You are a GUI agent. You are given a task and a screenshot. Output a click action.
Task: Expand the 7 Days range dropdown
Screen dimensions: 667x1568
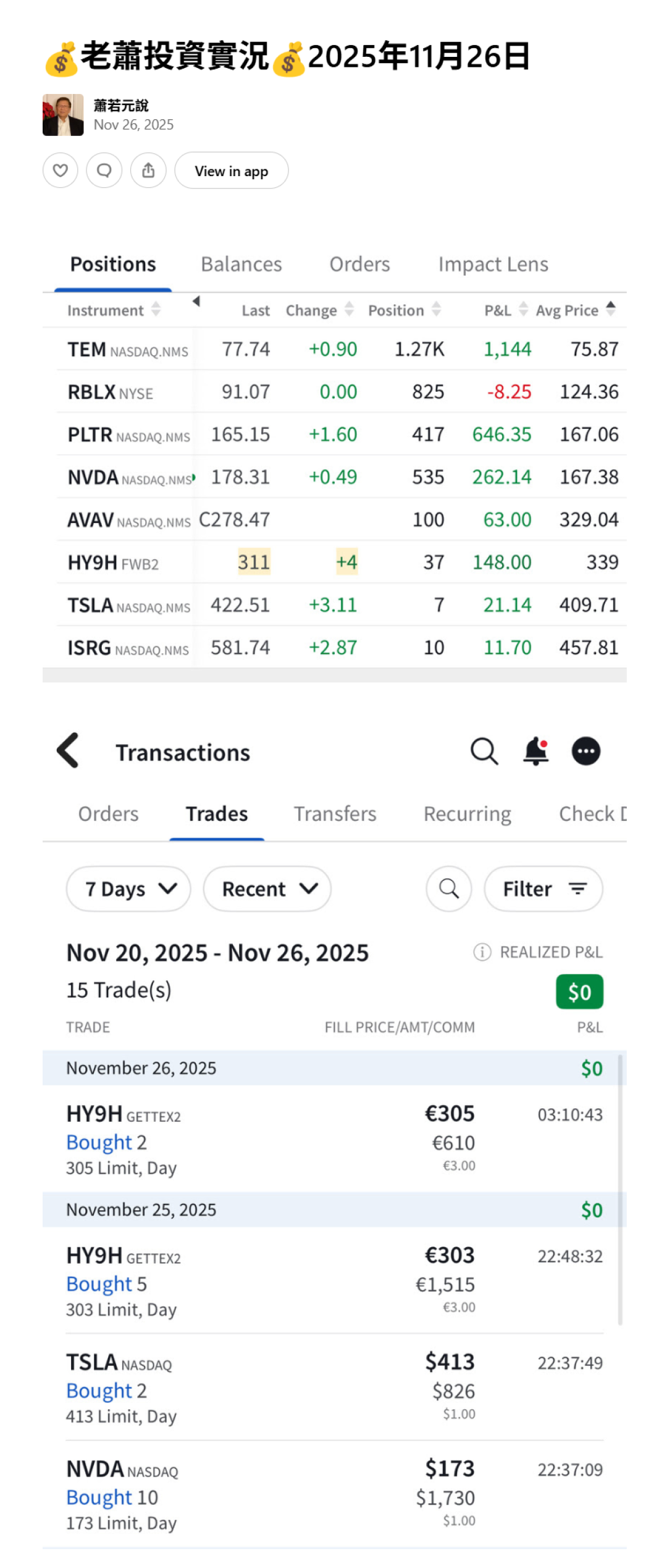coord(128,889)
